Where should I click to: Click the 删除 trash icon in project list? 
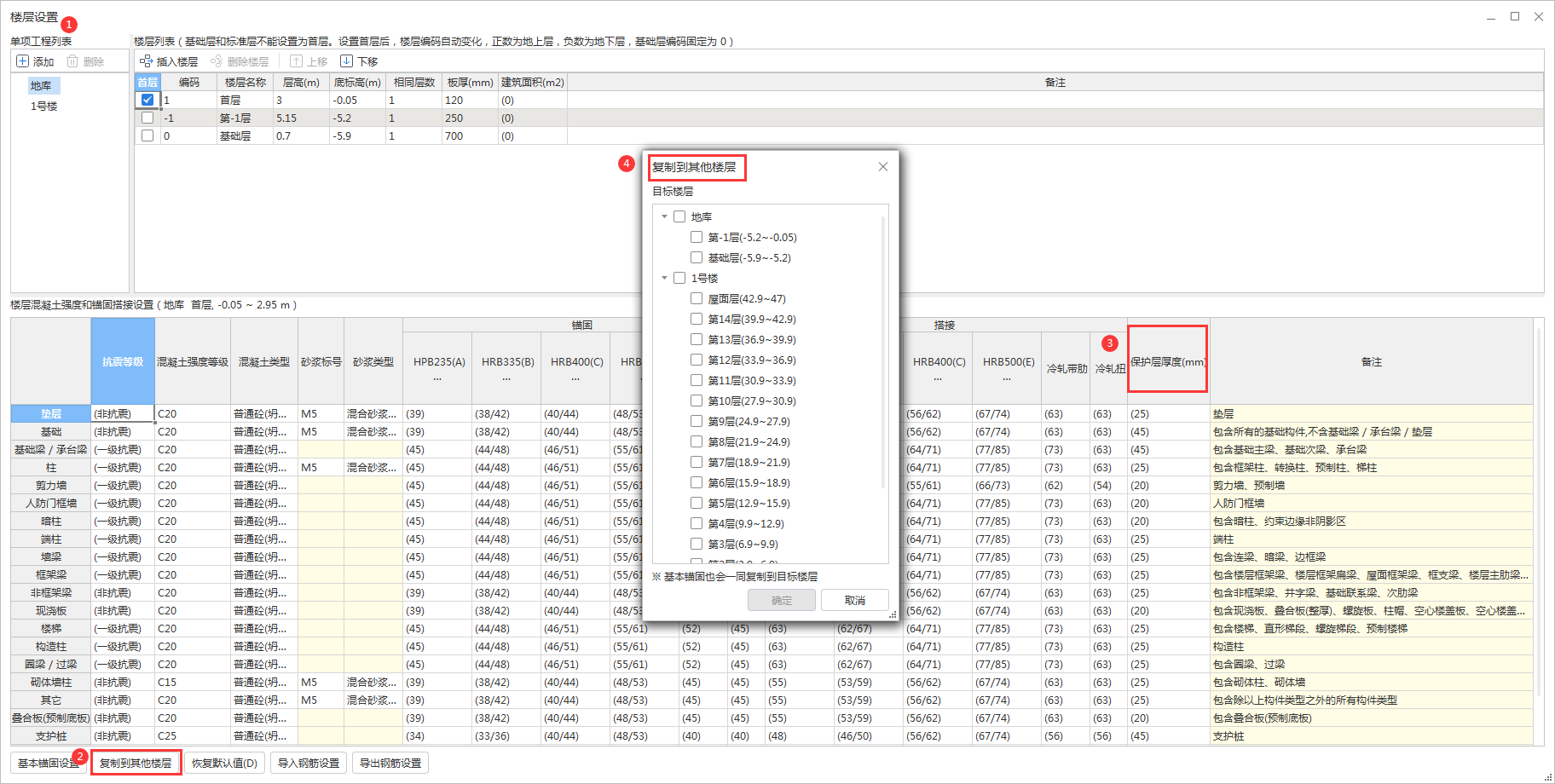(x=72, y=61)
